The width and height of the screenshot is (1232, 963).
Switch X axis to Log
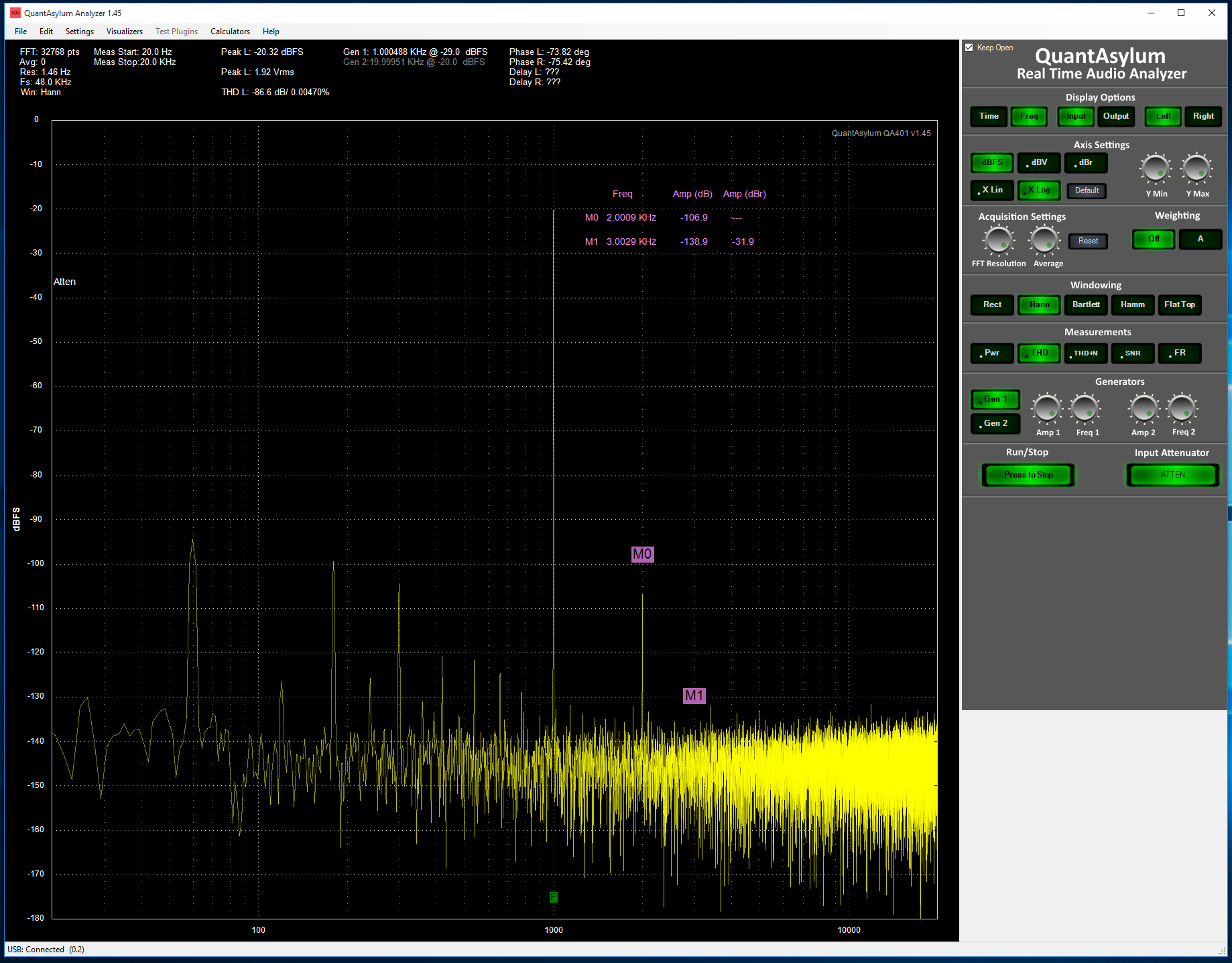click(1039, 190)
